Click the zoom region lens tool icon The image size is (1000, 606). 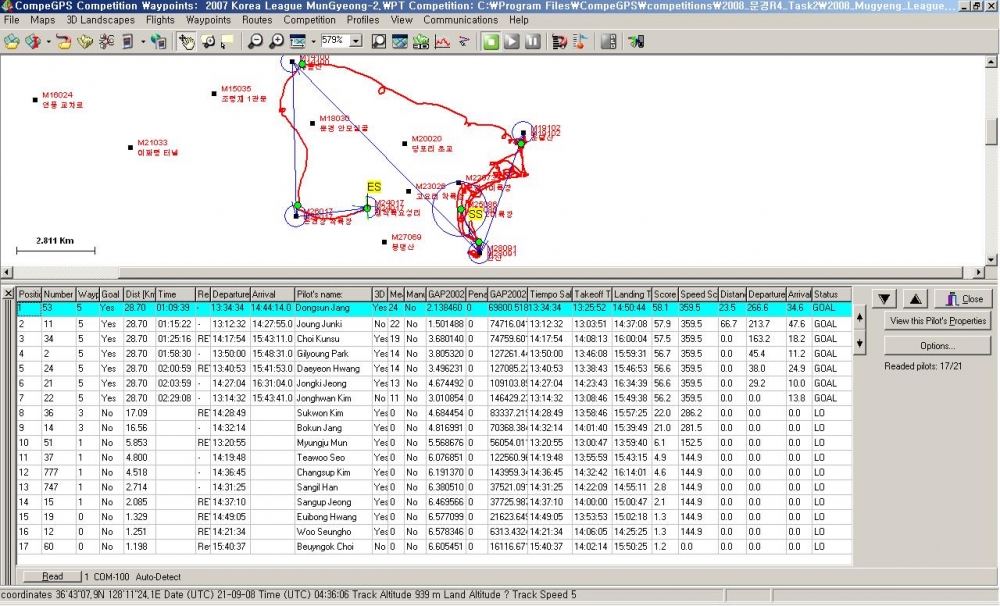coord(208,42)
